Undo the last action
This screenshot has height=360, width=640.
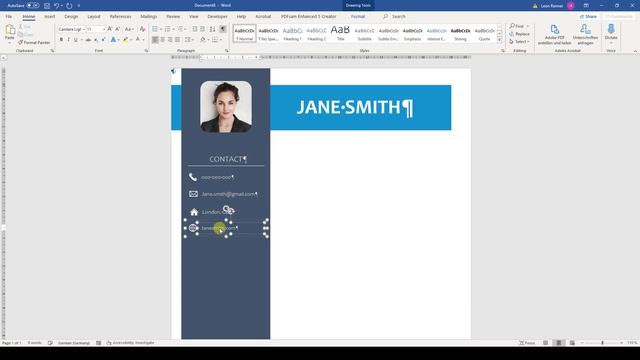click(57, 6)
